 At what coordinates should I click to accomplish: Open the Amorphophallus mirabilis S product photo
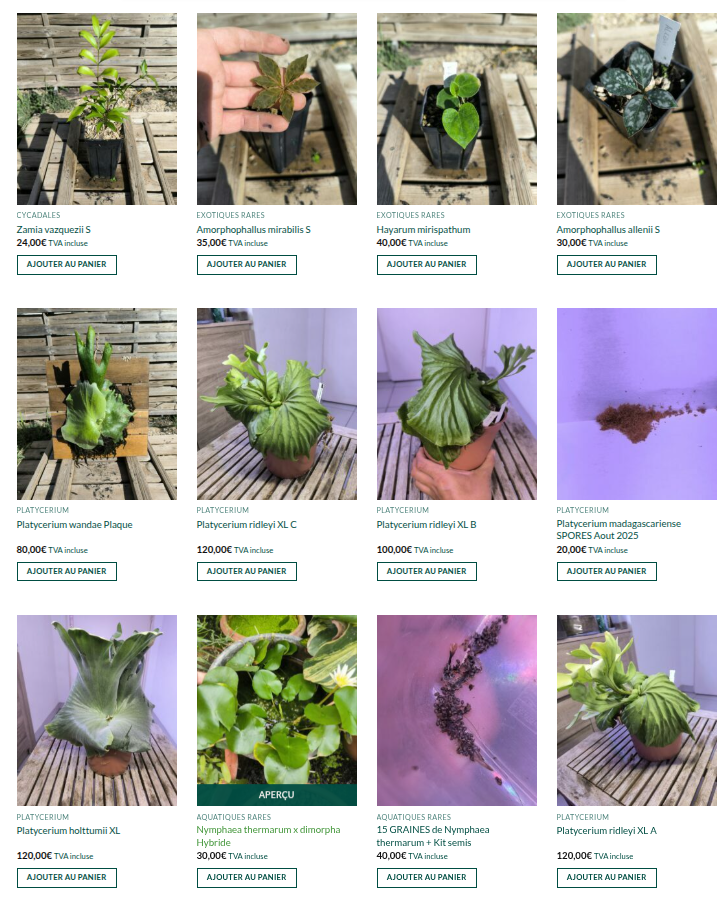tap(277, 109)
